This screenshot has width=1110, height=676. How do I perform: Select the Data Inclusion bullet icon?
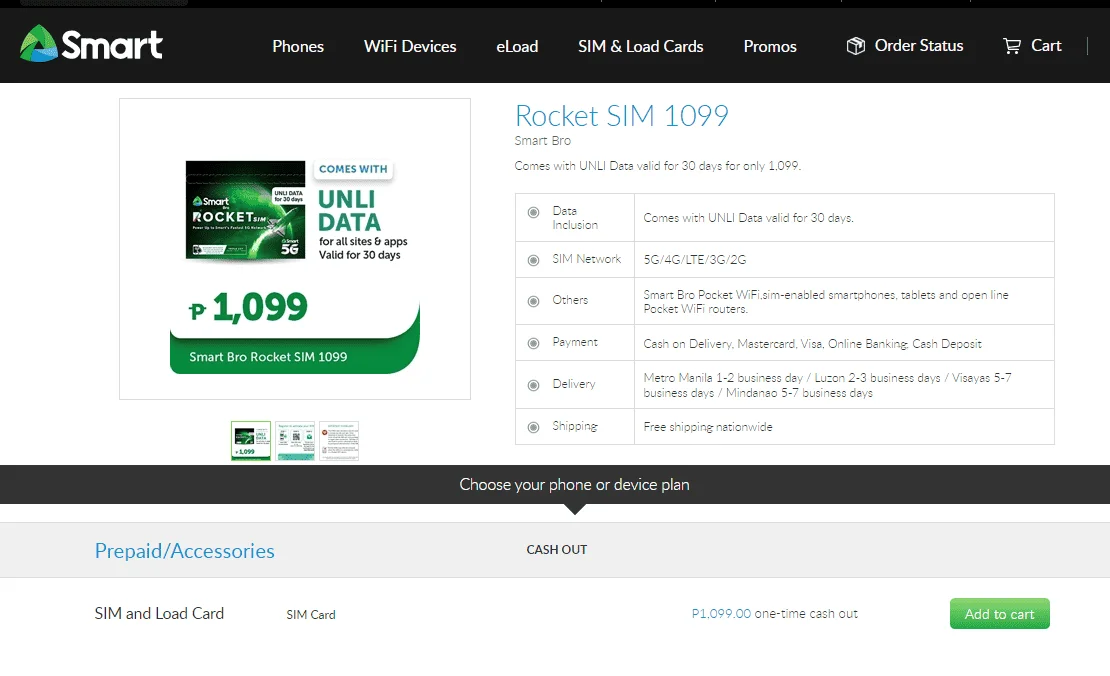pos(534,212)
